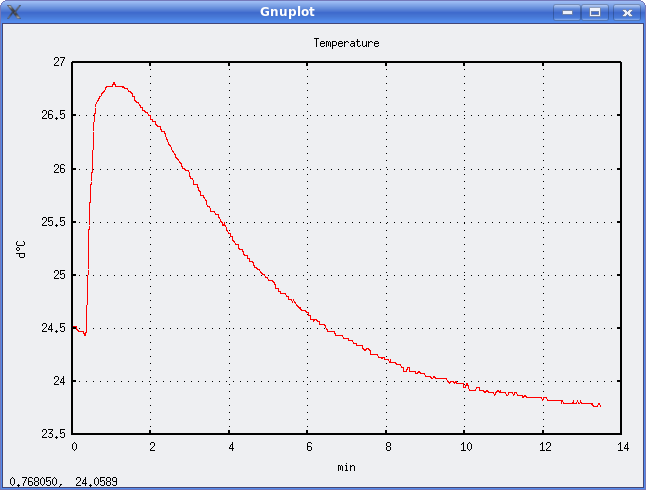This screenshot has height=490, width=646.
Task: Maximize the Gnuplot window
Action: click(x=595, y=12)
